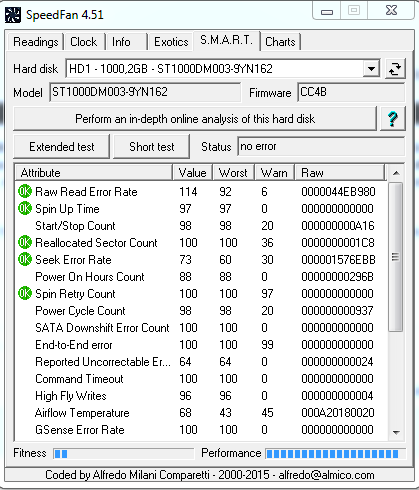Click the SpeedFan app icon in title bar
Viewport: 419px width, 490px height.
point(13,15)
